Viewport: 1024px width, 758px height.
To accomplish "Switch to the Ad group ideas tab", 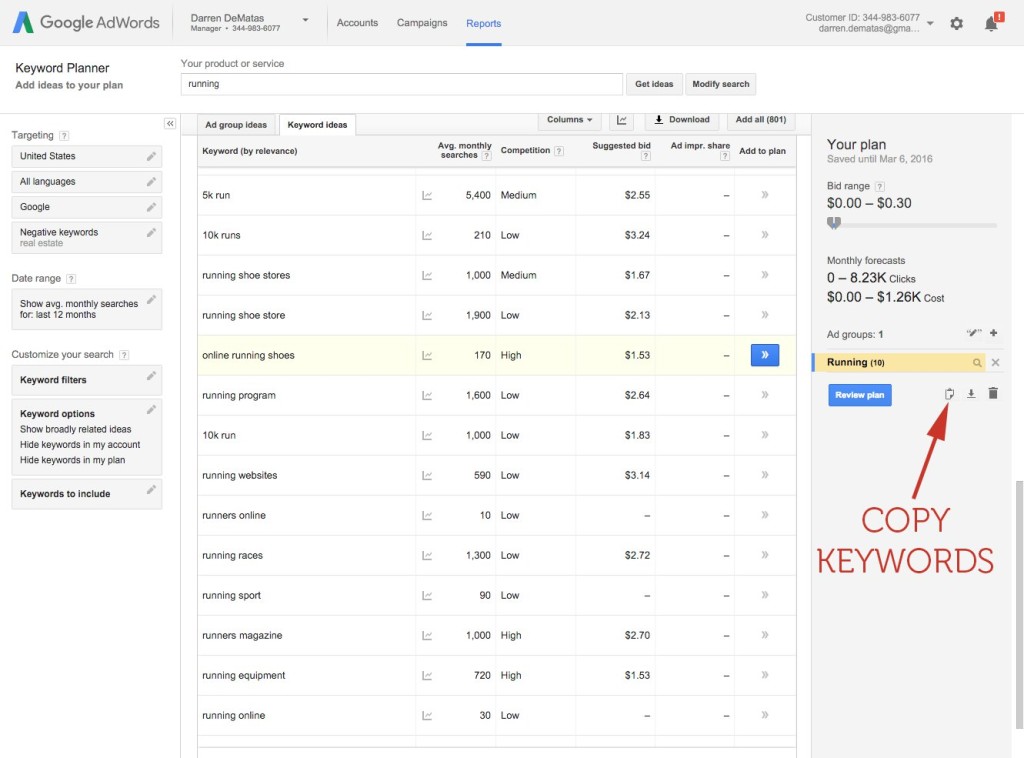I will click(x=236, y=125).
